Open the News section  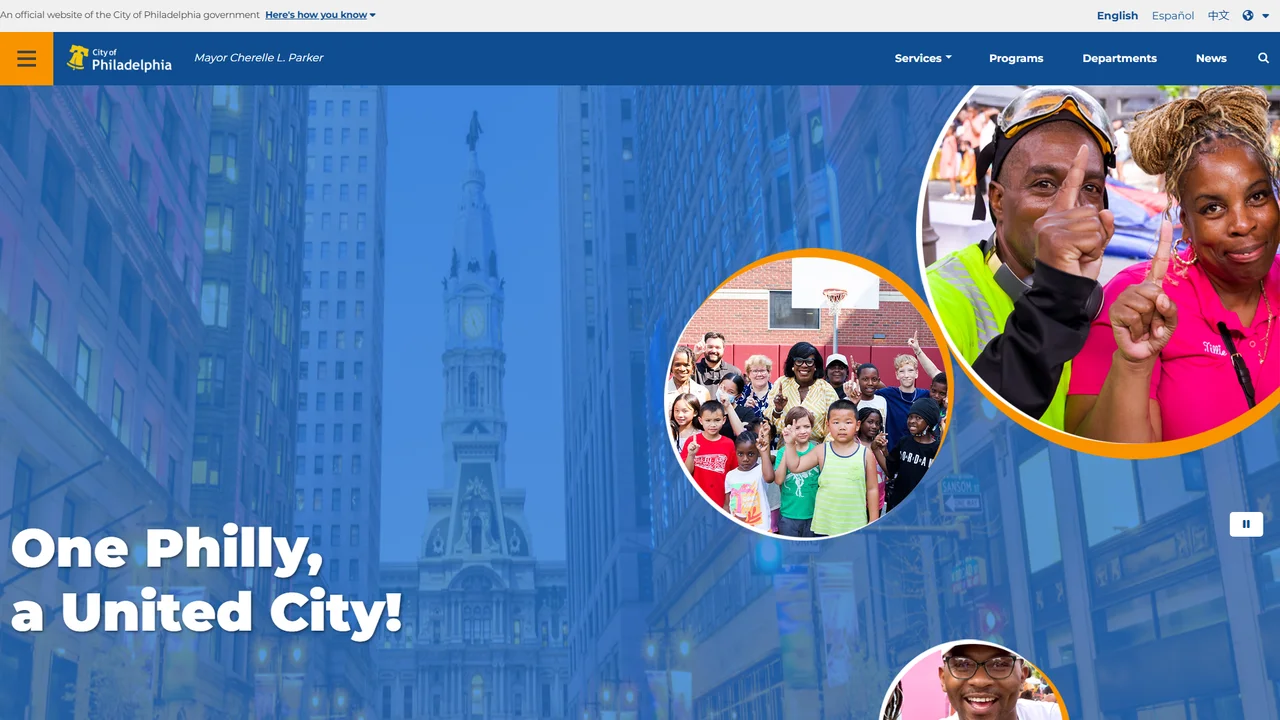click(1211, 58)
